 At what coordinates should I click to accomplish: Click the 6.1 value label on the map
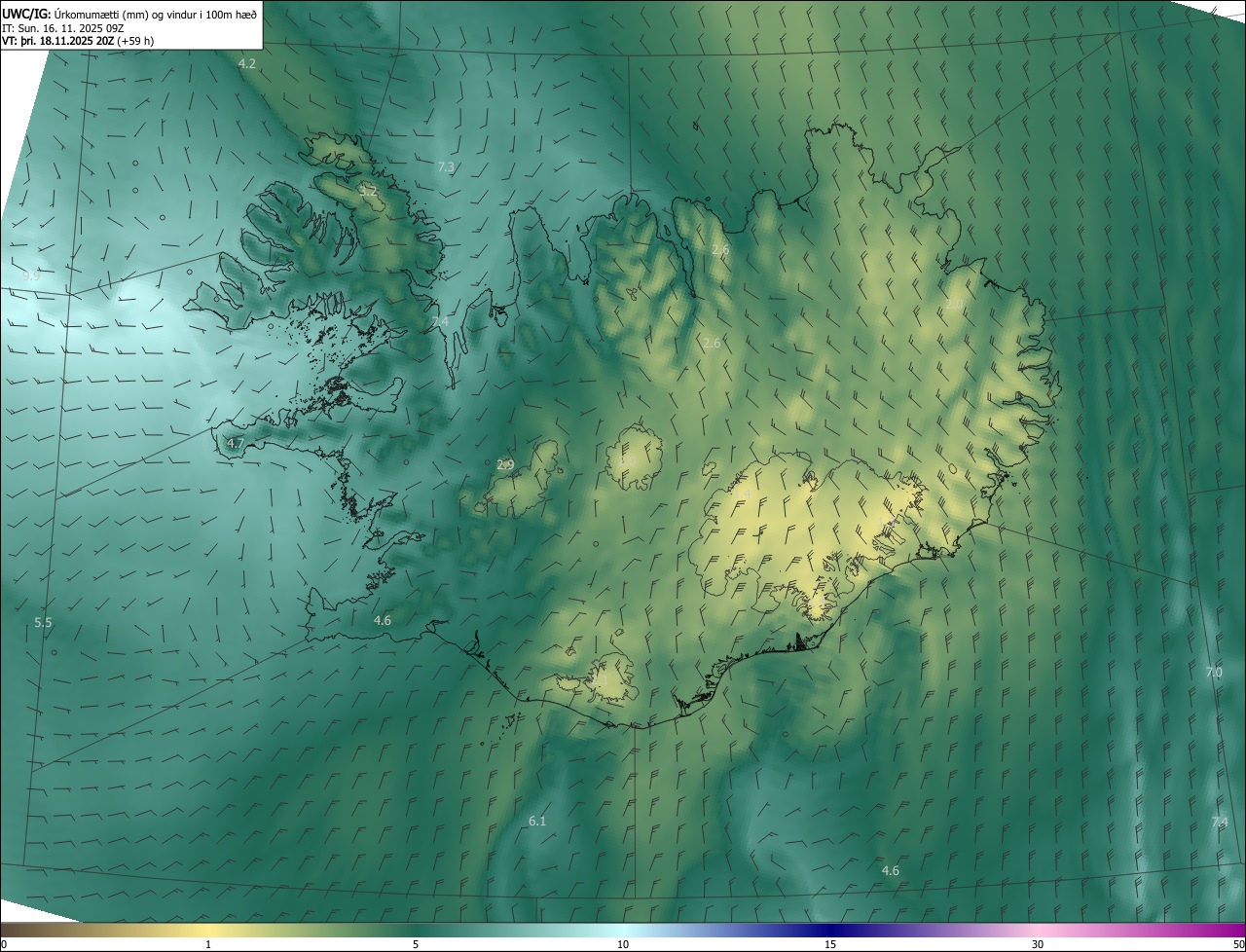tap(537, 822)
